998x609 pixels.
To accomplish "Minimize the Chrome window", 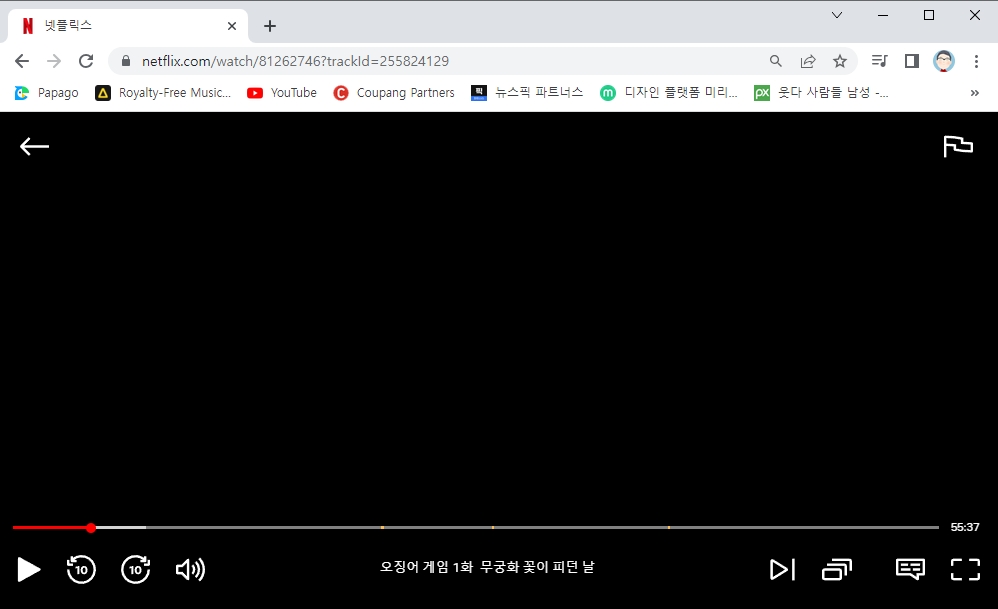I will (883, 15).
